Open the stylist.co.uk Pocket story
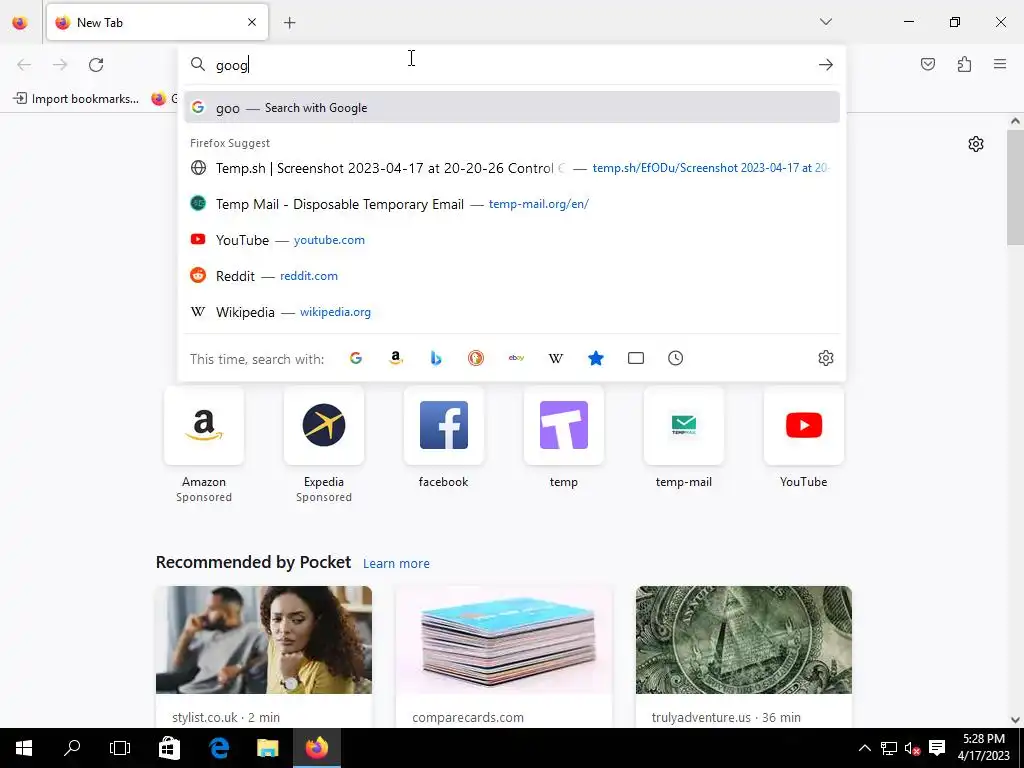This screenshot has height=768, width=1024. pyautogui.click(x=264, y=656)
